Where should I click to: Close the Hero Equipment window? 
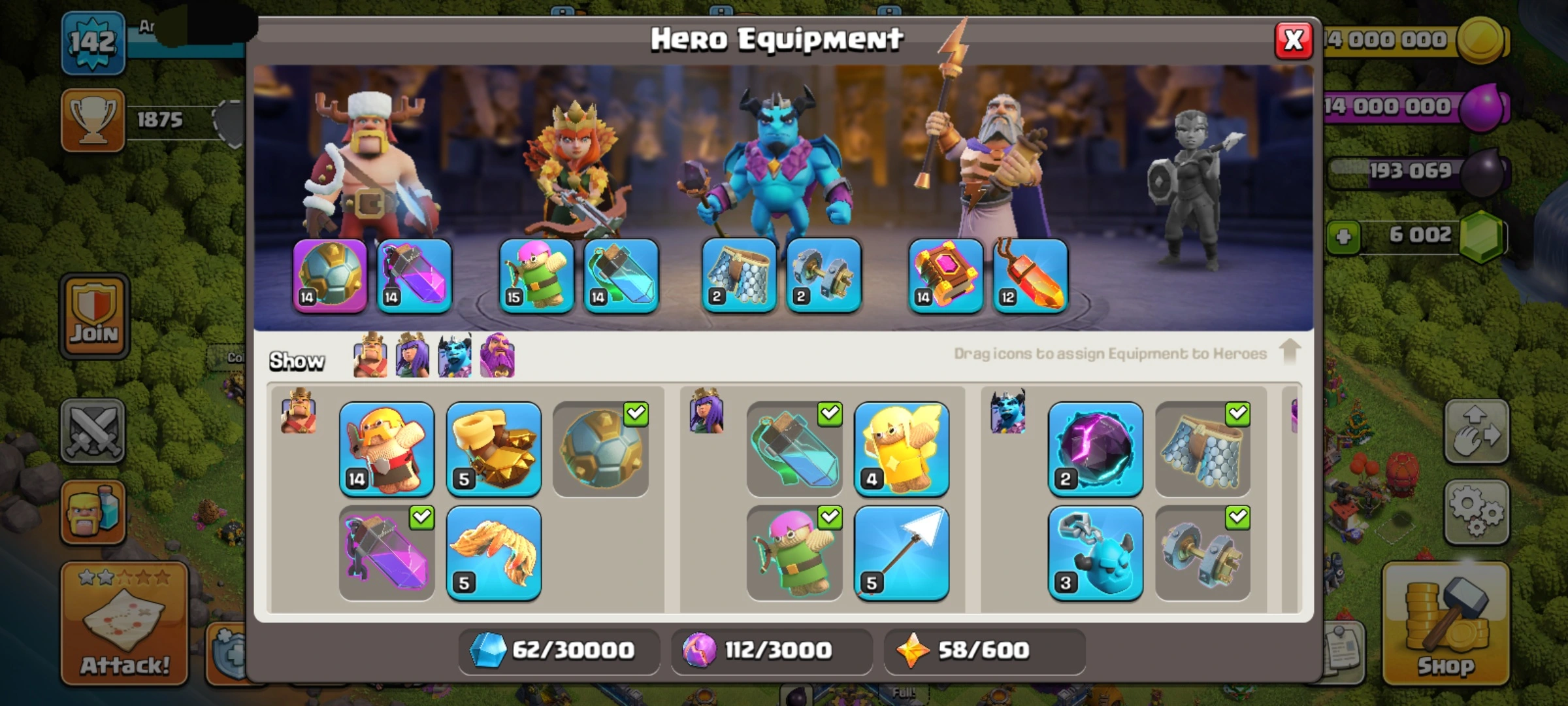pyautogui.click(x=1294, y=41)
